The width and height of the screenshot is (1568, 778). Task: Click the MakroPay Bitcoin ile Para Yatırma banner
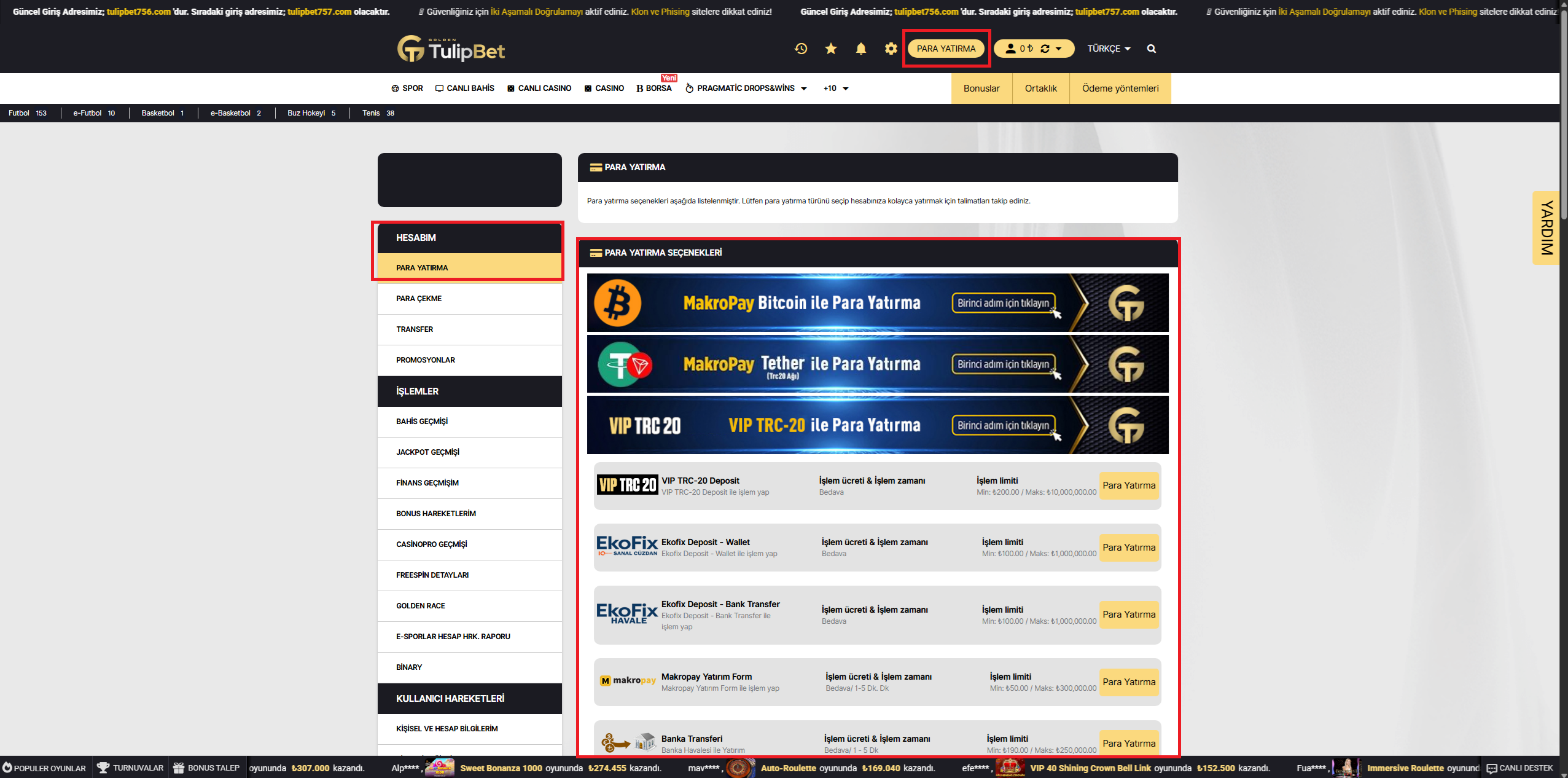[x=878, y=303]
